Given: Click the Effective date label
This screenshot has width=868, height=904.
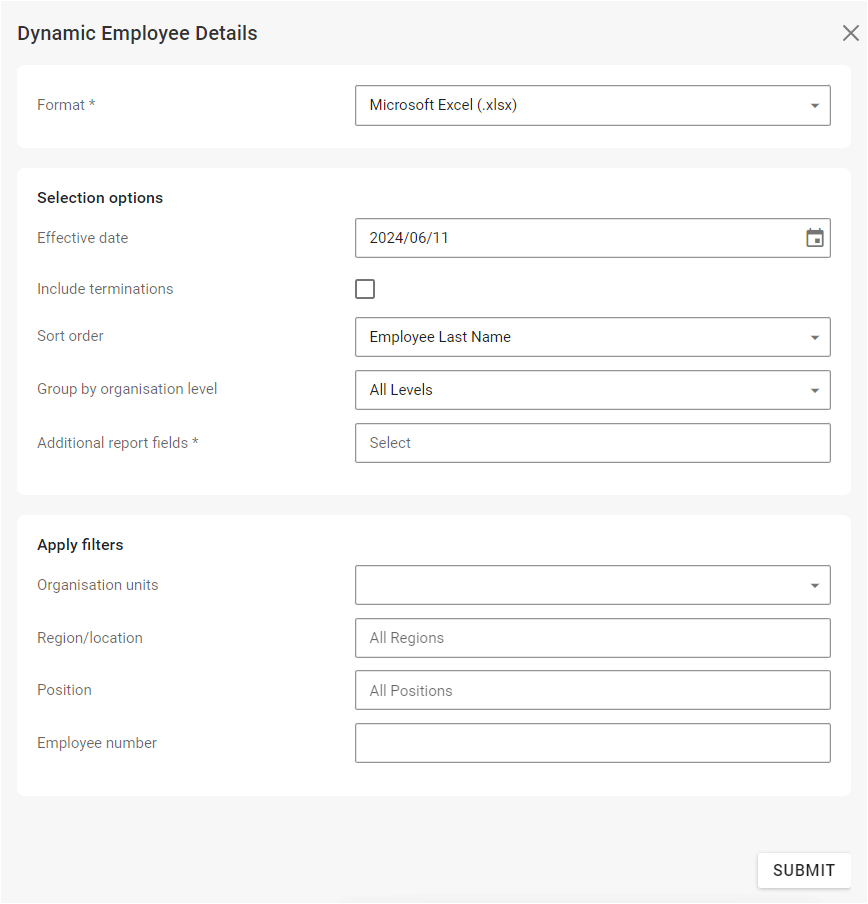Looking at the screenshot, I should click(83, 238).
